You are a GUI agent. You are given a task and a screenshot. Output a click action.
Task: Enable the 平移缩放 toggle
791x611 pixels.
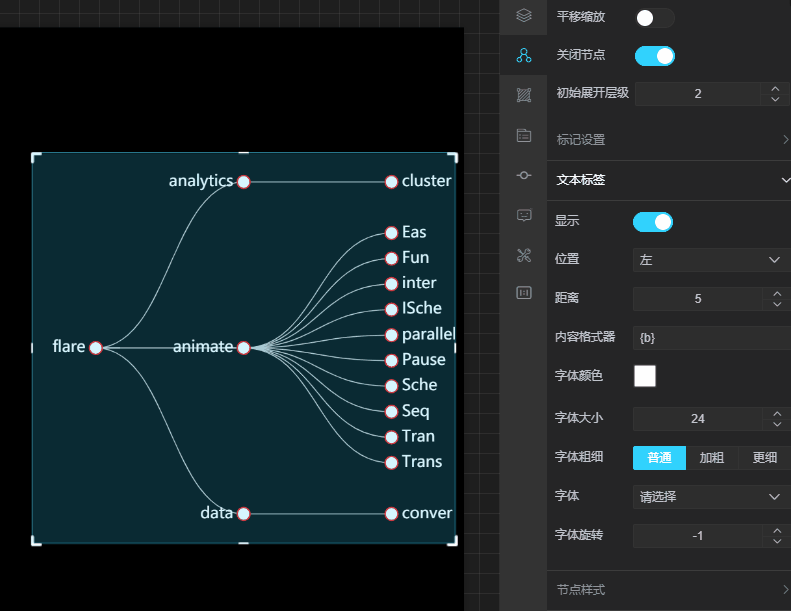point(654,18)
